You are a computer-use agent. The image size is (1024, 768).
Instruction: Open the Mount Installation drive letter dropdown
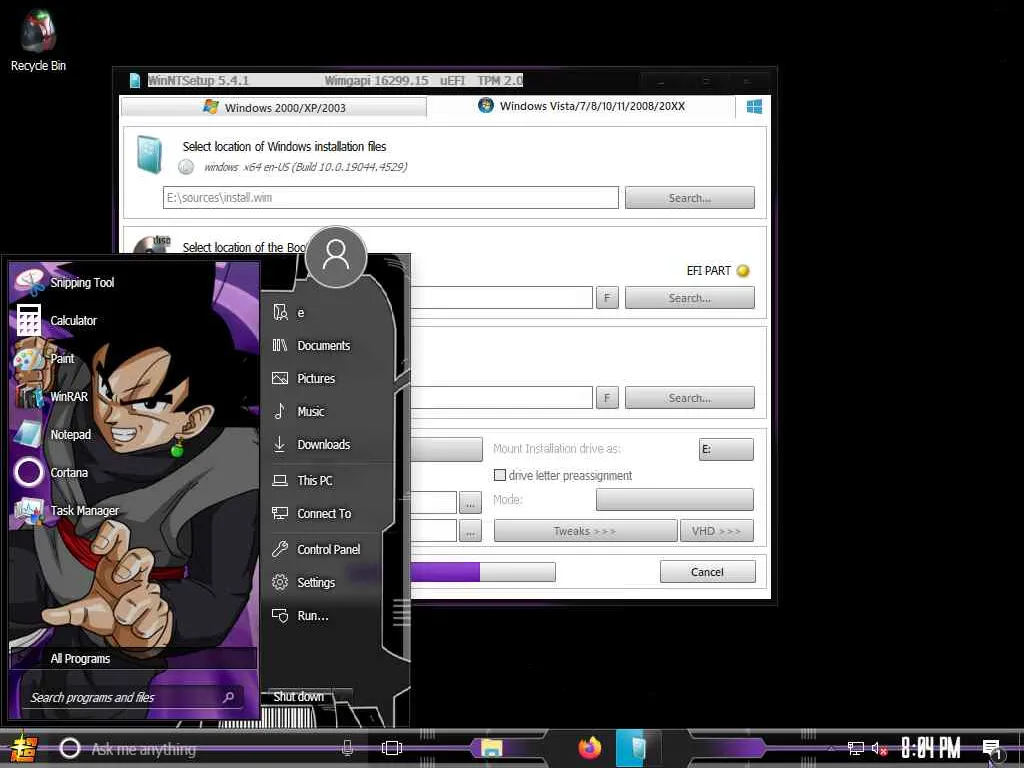tap(726, 449)
